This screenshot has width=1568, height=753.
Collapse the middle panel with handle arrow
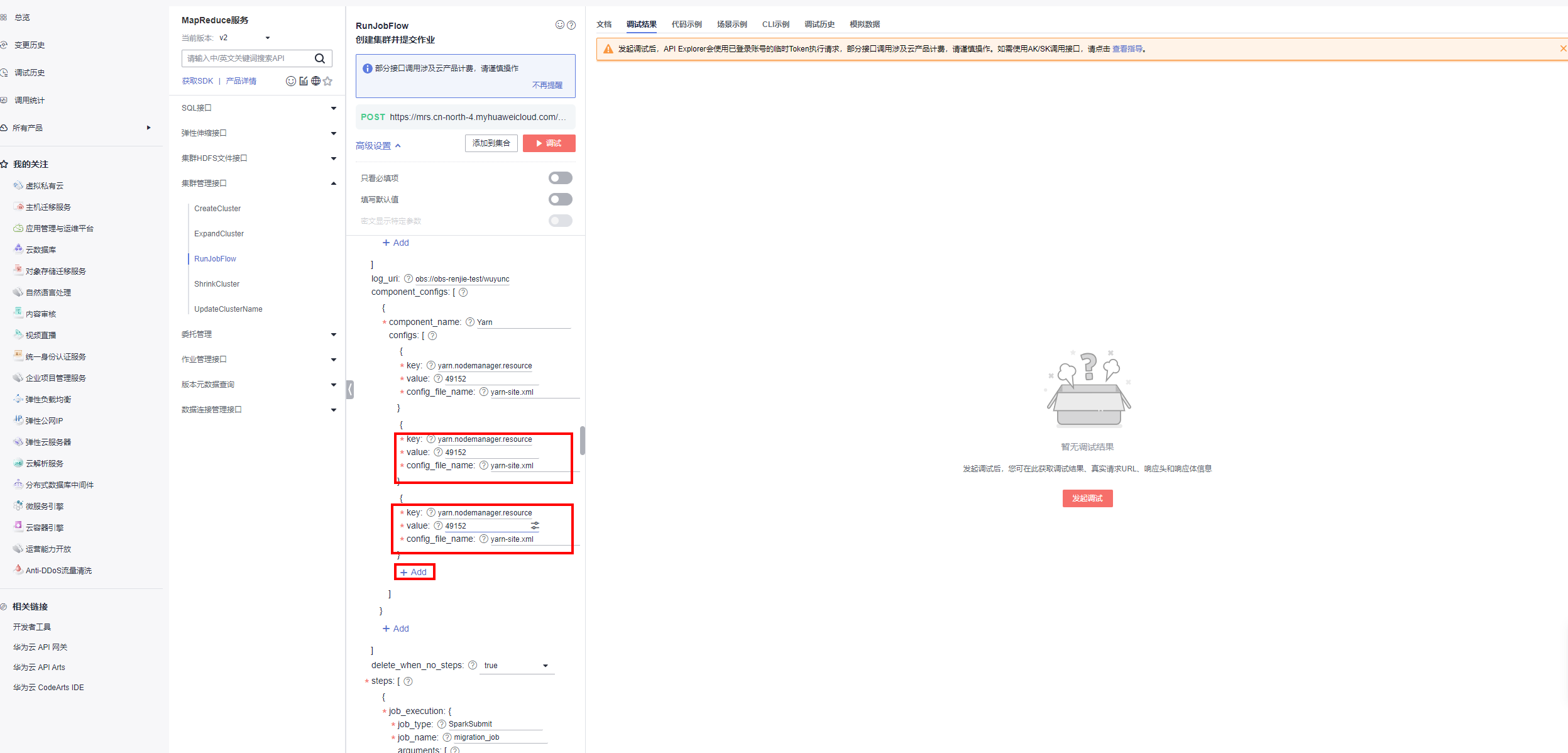click(350, 390)
